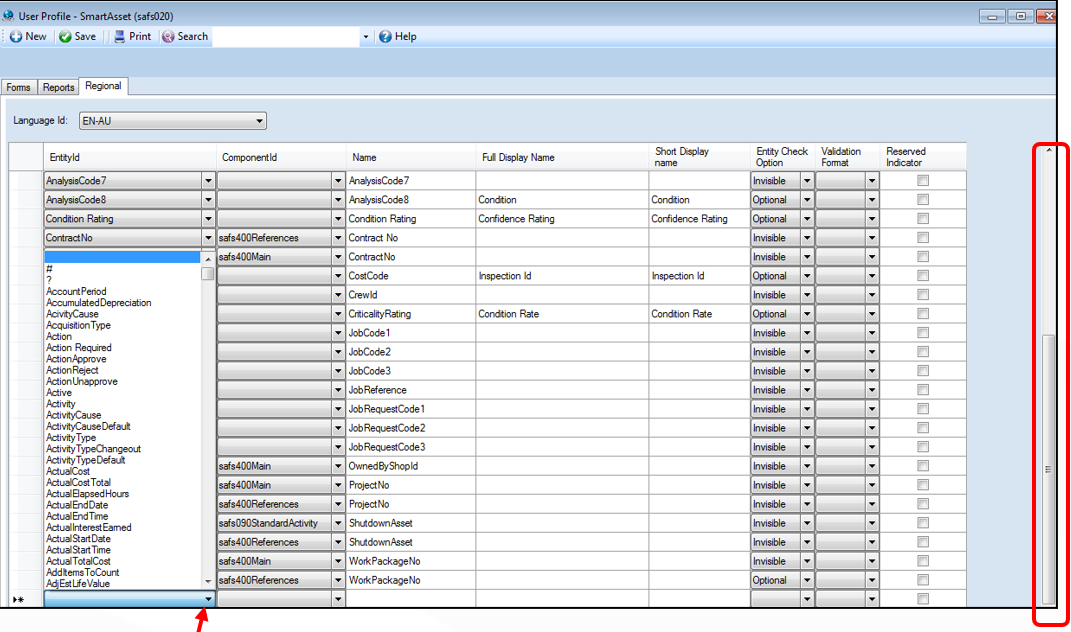Toggle Reserved Indicator for OwnedByShopId row

click(x=923, y=466)
